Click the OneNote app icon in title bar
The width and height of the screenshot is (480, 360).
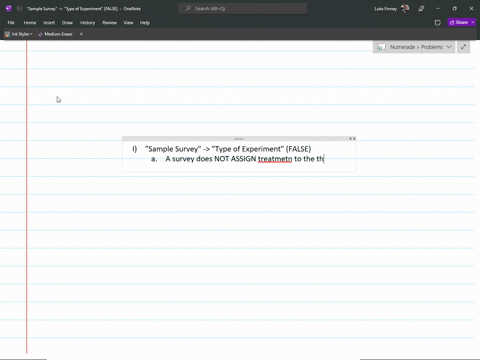[x=9, y=9]
